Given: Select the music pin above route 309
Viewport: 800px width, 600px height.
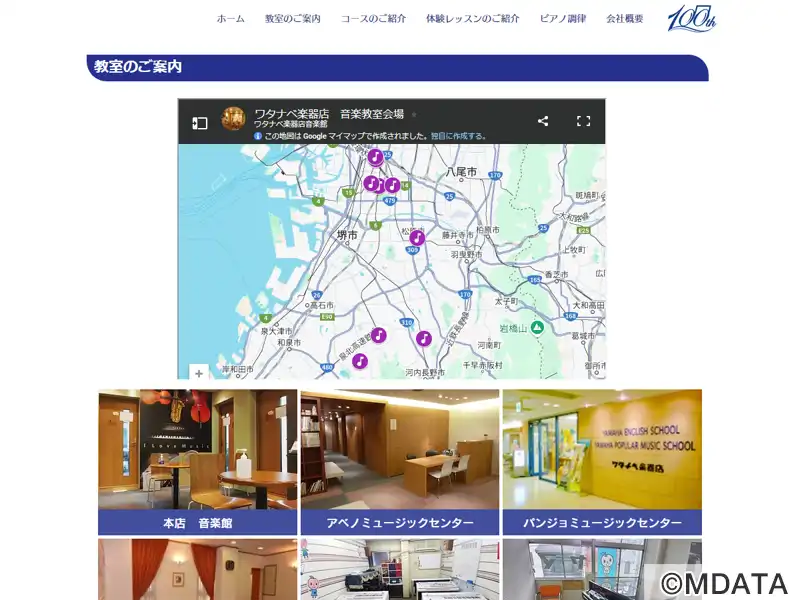Looking at the screenshot, I should pos(417,238).
